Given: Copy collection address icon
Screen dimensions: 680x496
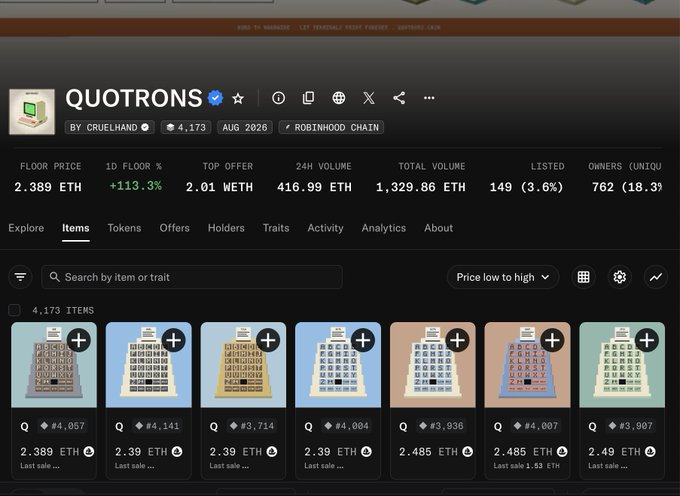Looking at the screenshot, I should [308, 98].
